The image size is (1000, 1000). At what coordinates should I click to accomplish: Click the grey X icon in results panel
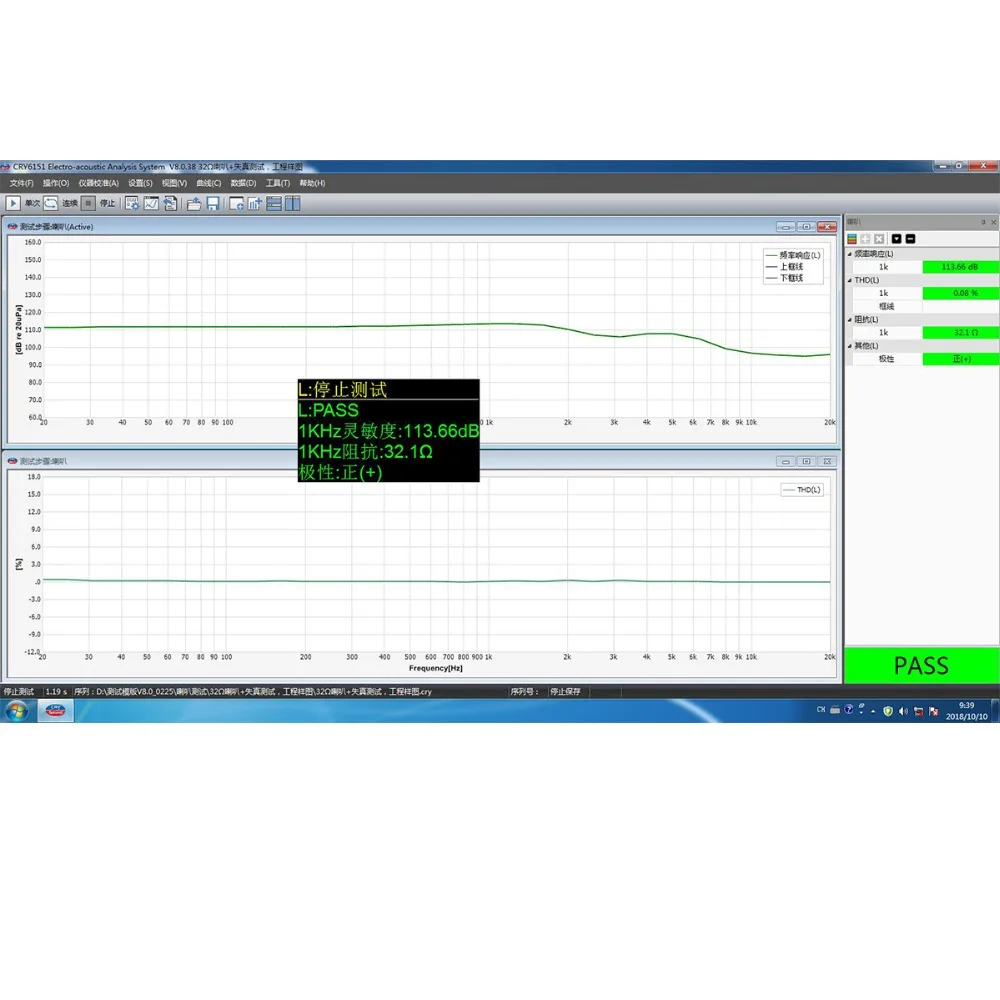[x=879, y=239]
